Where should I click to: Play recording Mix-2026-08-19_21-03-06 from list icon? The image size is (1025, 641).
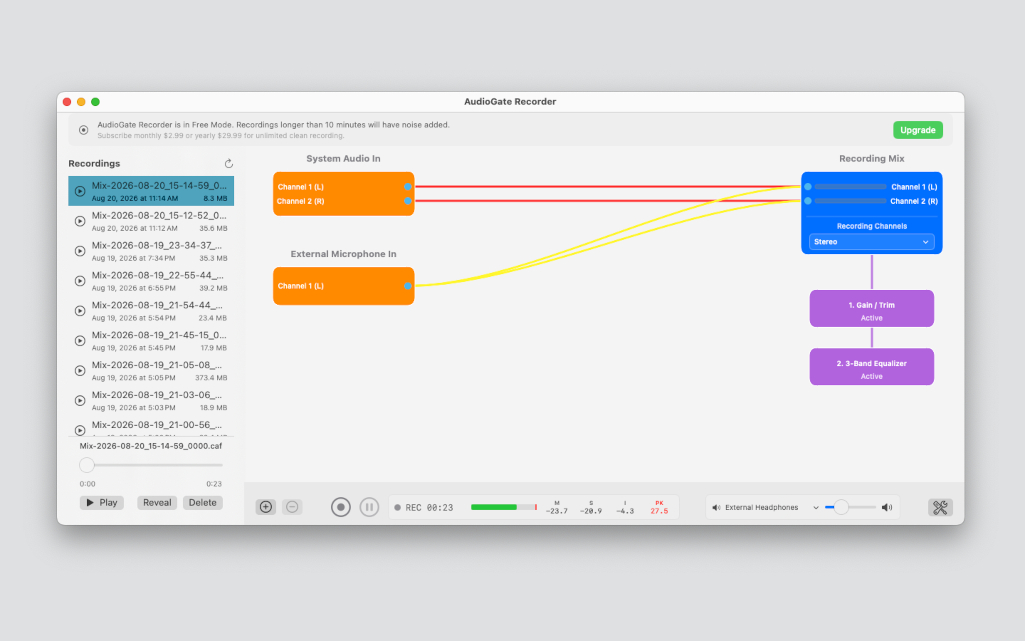point(80,401)
